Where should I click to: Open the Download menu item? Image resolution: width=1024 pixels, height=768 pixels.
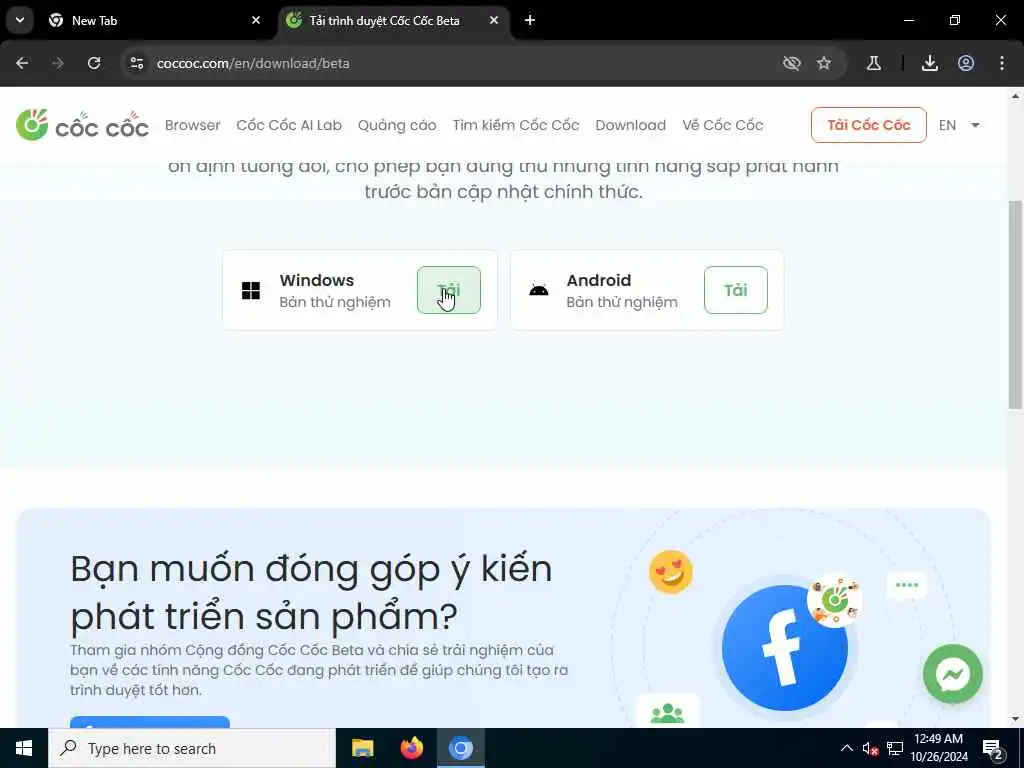[x=630, y=125]
